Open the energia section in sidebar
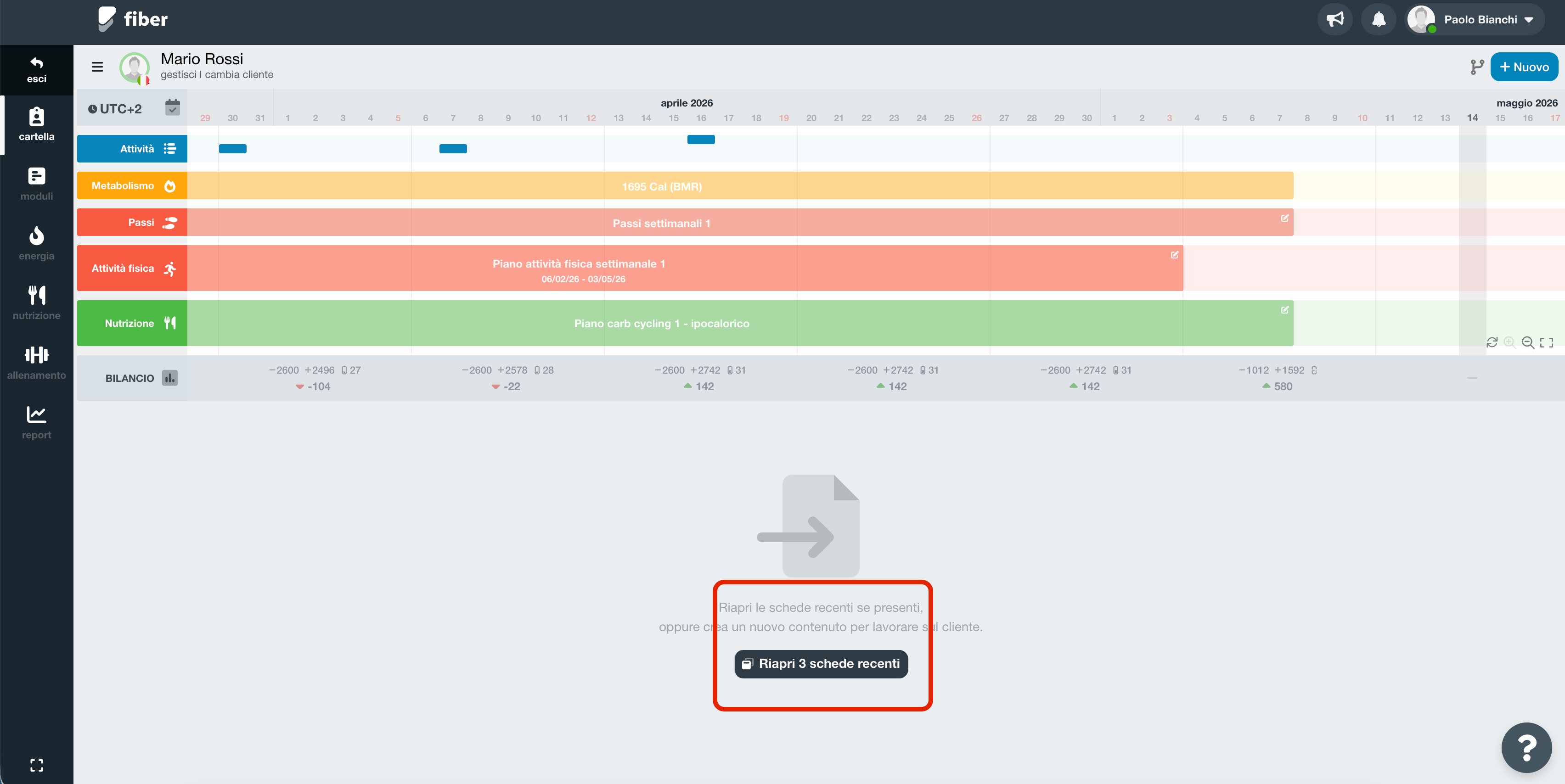The image size is (1565, 784). [x=36, y=244]
